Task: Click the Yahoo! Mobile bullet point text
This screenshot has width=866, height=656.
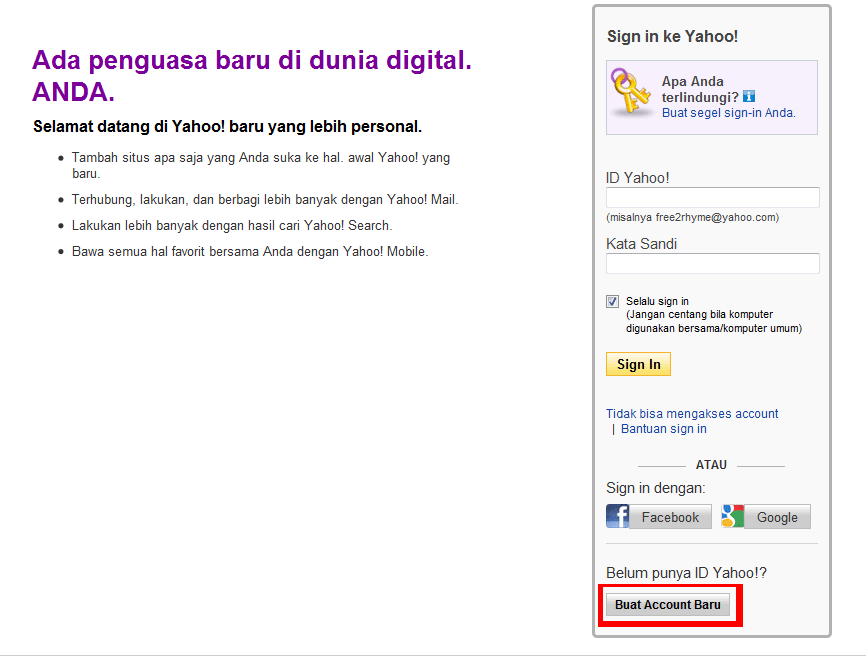Action: point(250,251)
